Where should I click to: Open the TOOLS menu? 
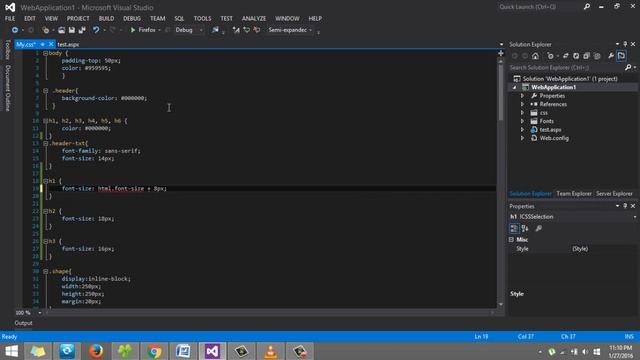tap(202, 18)
